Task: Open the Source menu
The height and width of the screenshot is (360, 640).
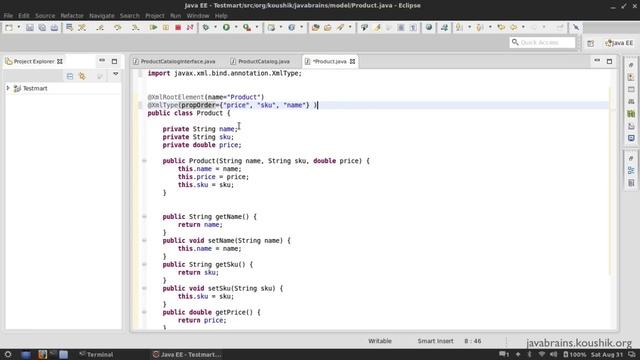Action: coord(45,16)
